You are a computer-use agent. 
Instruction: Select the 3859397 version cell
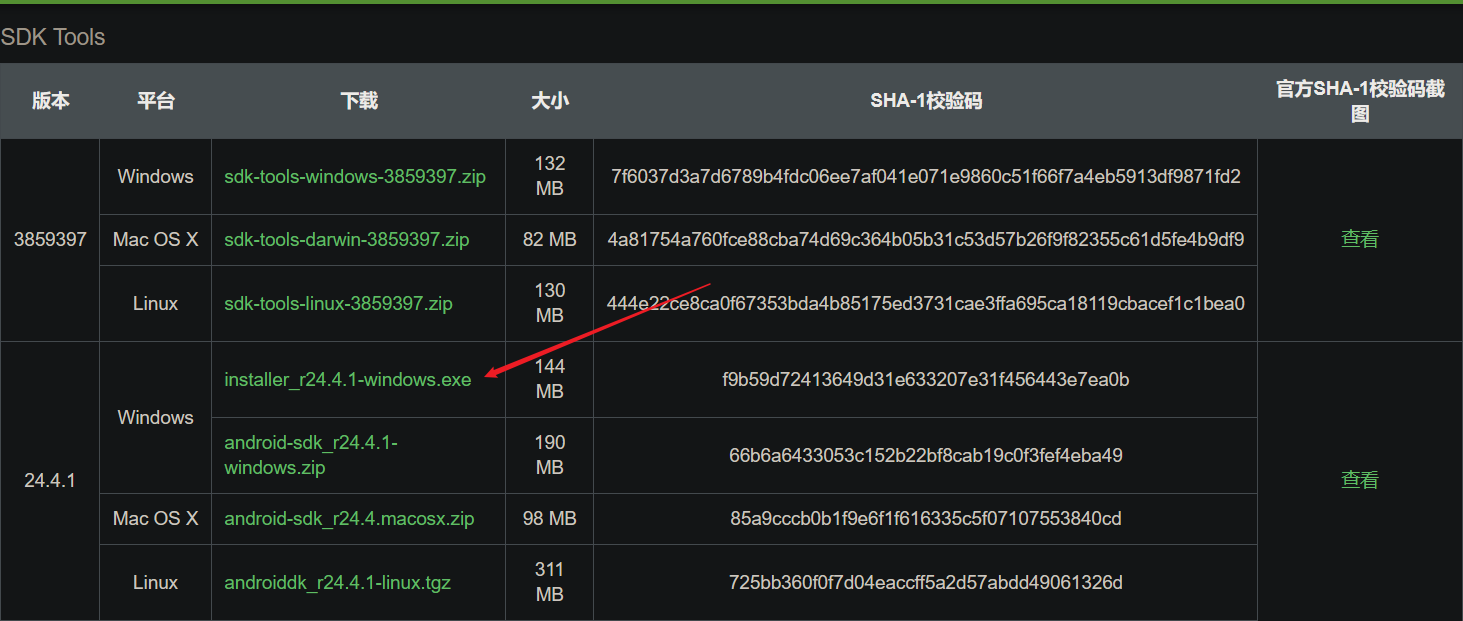[50, 240]
